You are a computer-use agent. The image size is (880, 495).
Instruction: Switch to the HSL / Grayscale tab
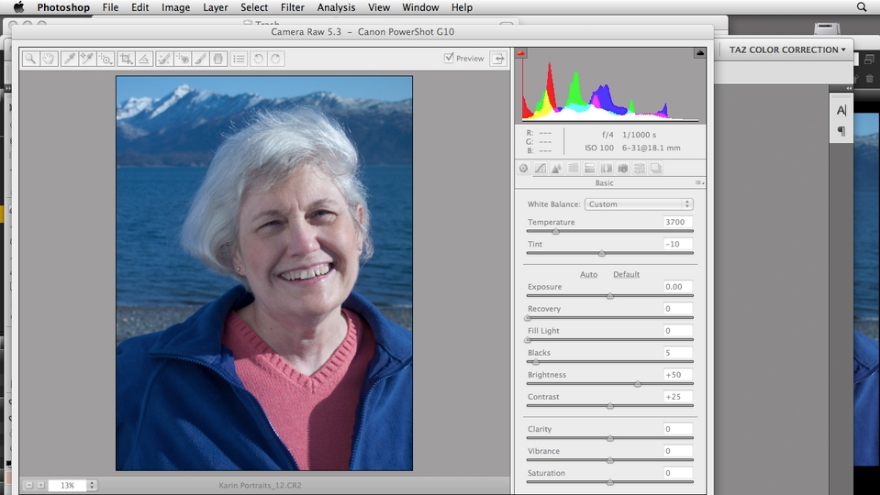(573, 168)
